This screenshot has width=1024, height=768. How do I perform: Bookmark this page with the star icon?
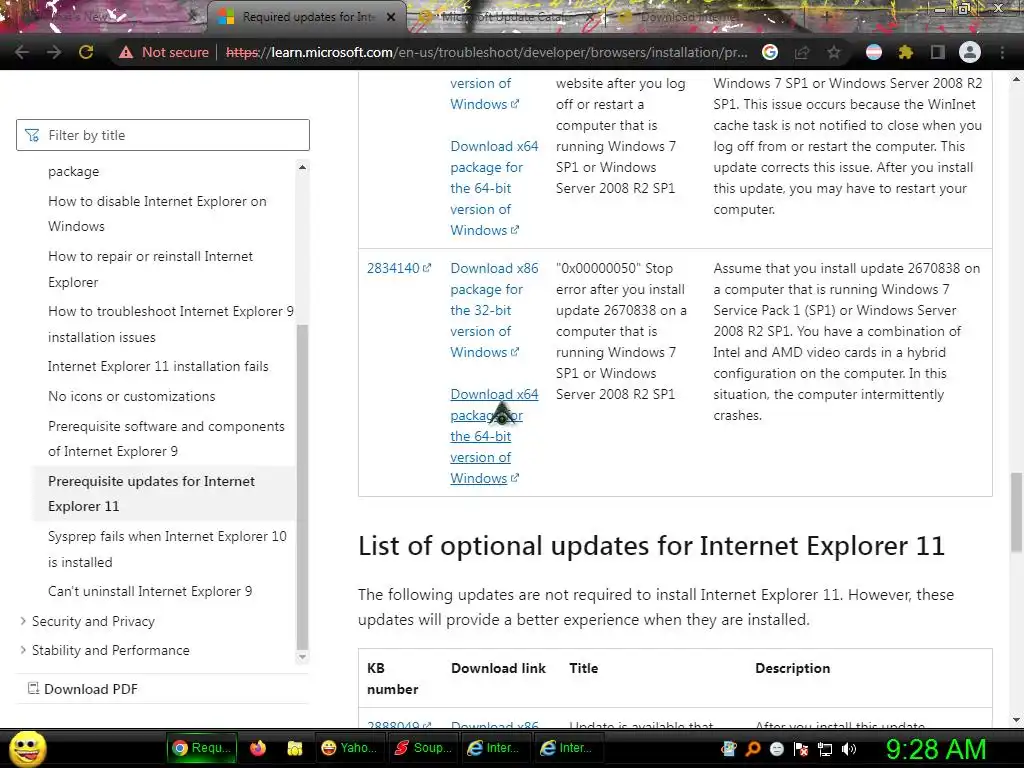[833, 52]
